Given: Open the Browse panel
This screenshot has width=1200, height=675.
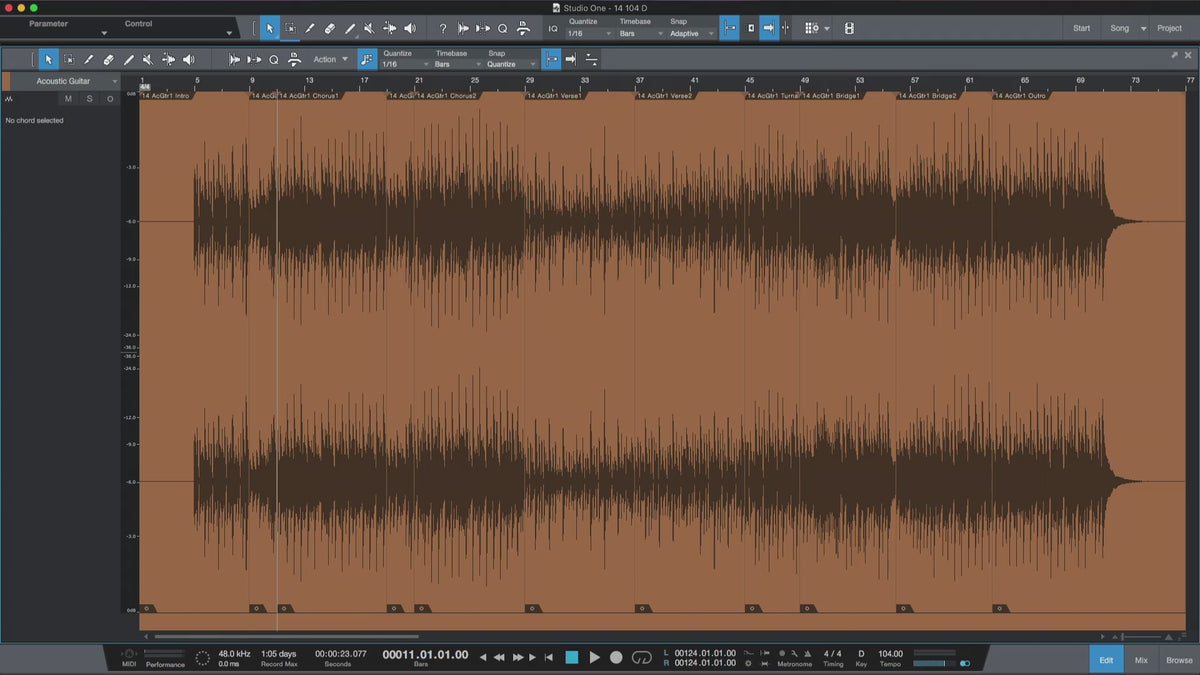Looking at the screenshot, I should 1179,660.
